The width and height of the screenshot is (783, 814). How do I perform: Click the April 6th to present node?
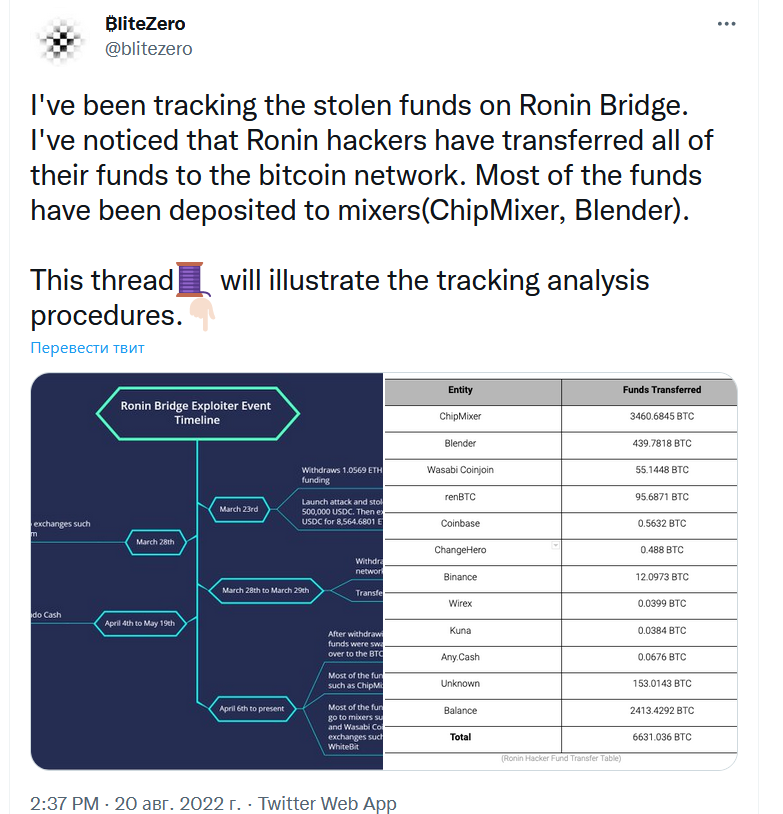click(252, 709)
